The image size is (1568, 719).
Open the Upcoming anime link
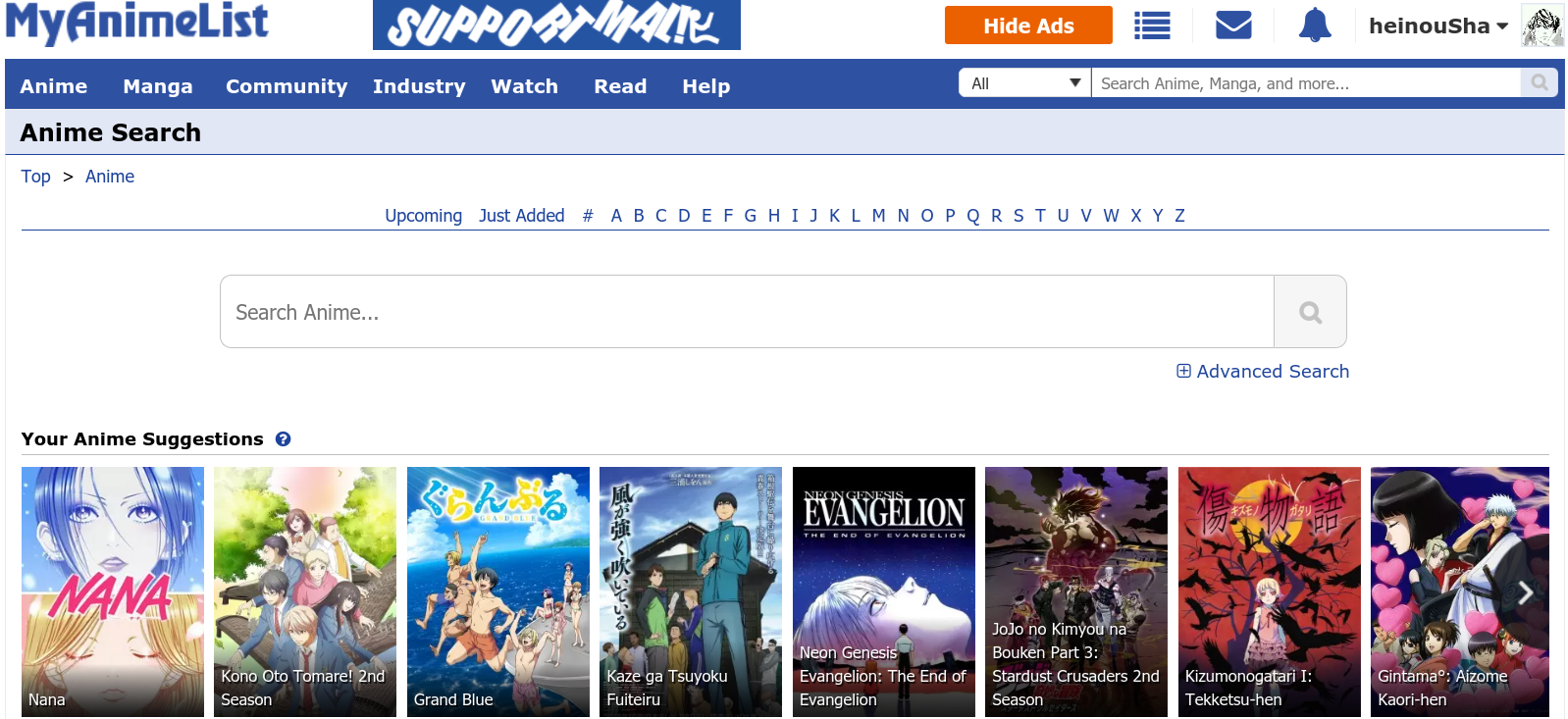[x=423, y=216]
